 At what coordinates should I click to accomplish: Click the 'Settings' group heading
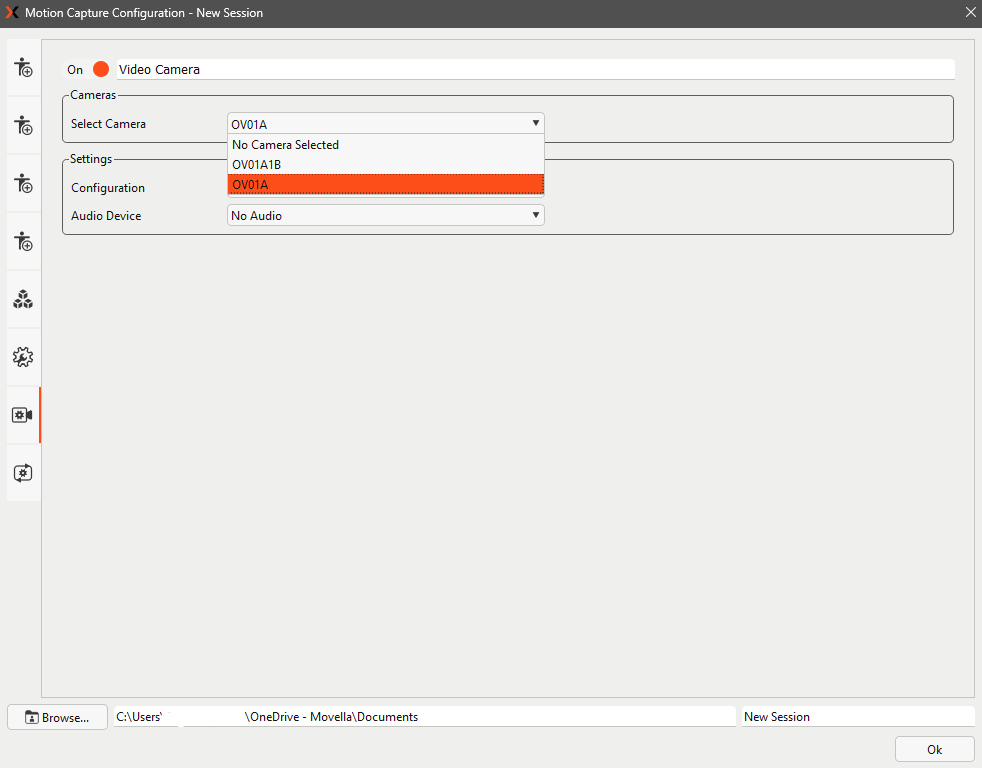[x=91, y=159]
